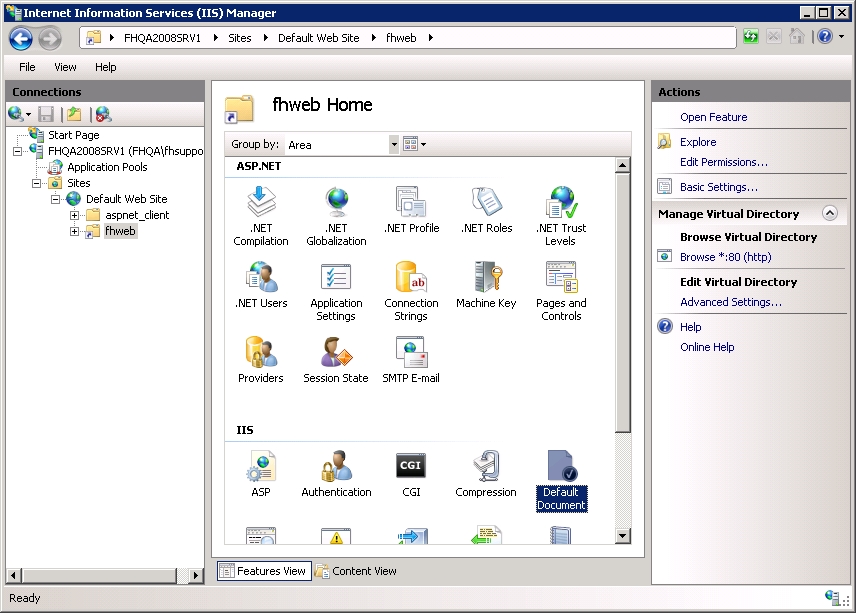Image resolution: width=856 pixels, height=613 pixels.
Task: Click the Create New Connection globe icon
Action: click(16, 114)
